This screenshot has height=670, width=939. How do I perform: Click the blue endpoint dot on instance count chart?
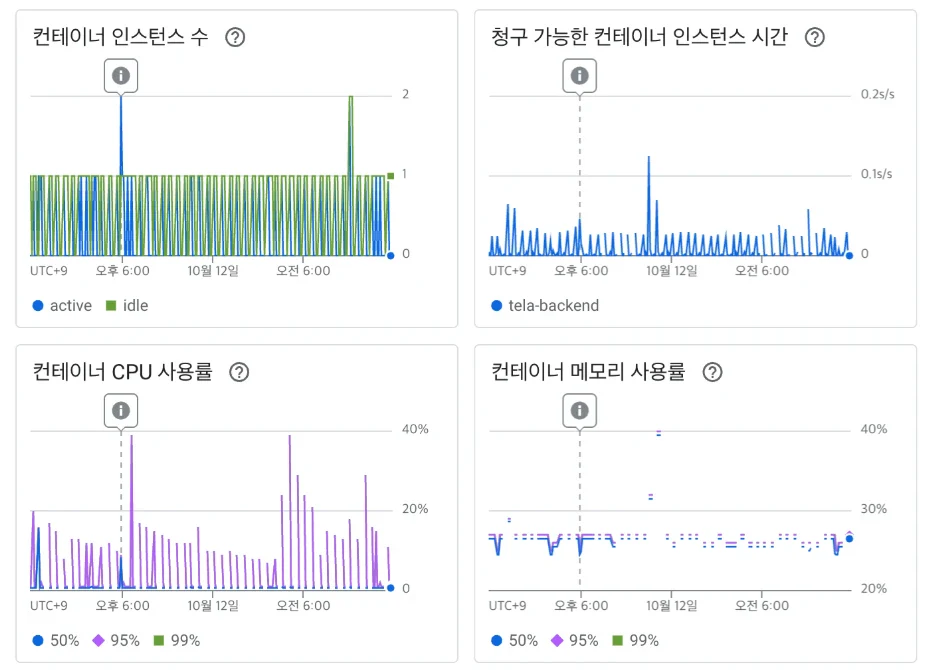coord(390,255)
